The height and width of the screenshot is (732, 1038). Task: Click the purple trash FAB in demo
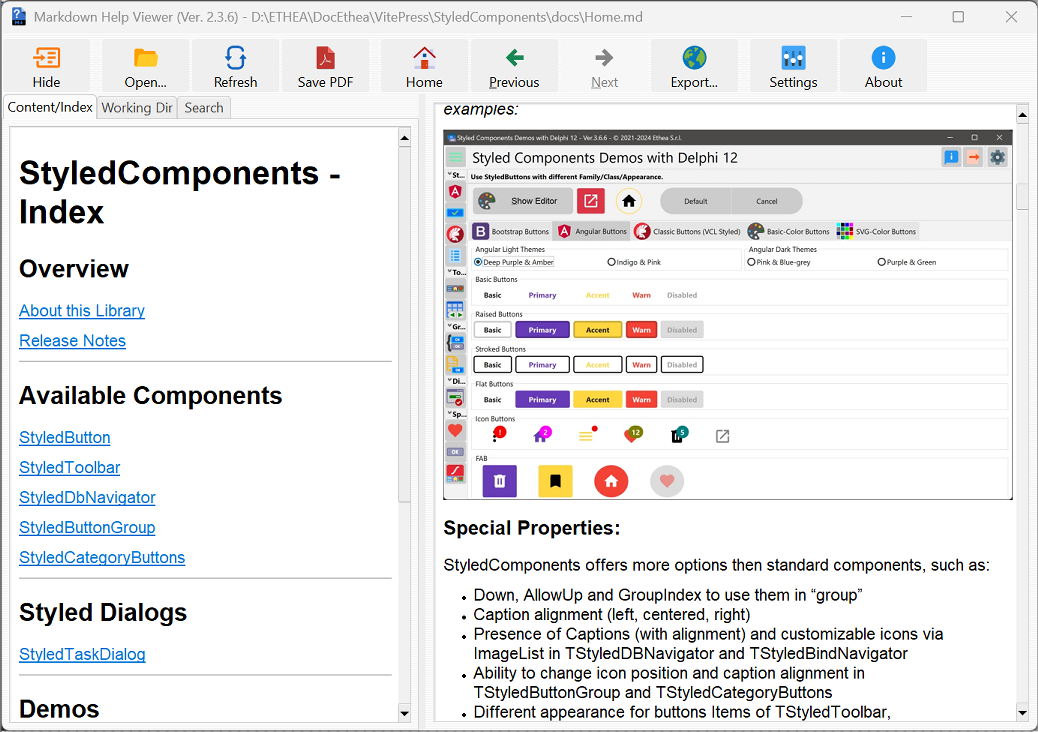pyautogui.click(x=500, y=481)
